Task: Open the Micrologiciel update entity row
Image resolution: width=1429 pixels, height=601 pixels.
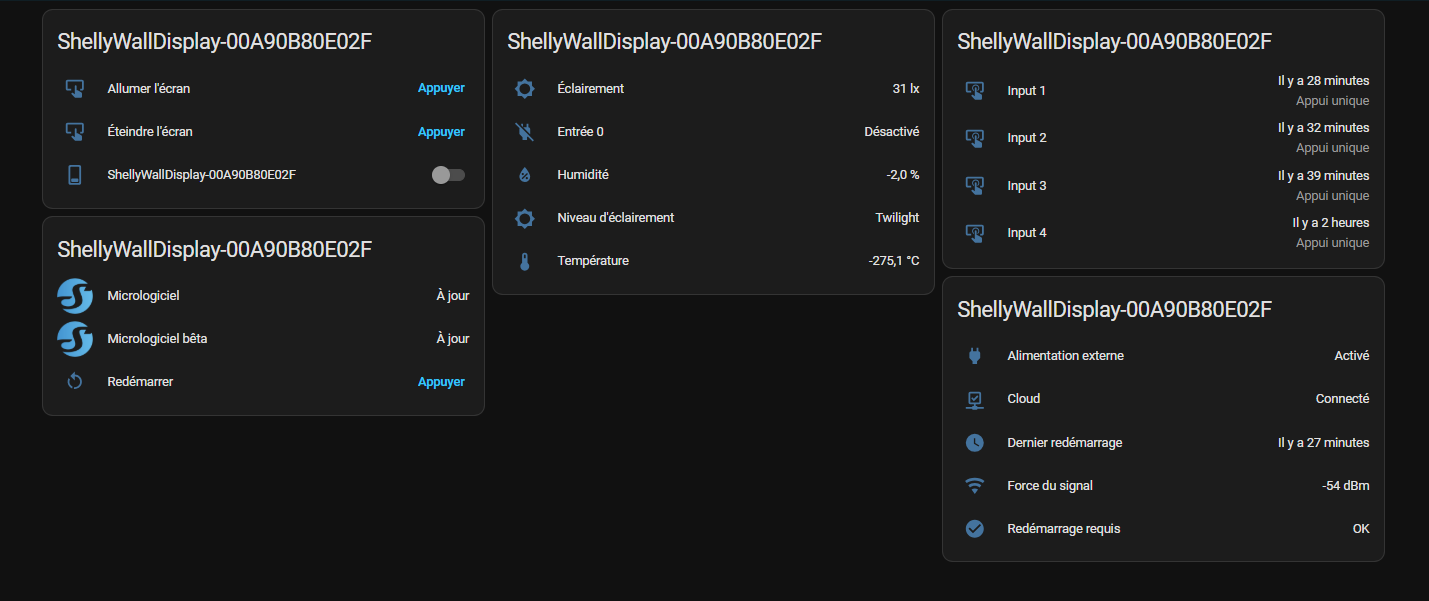Action: (263, 296)
